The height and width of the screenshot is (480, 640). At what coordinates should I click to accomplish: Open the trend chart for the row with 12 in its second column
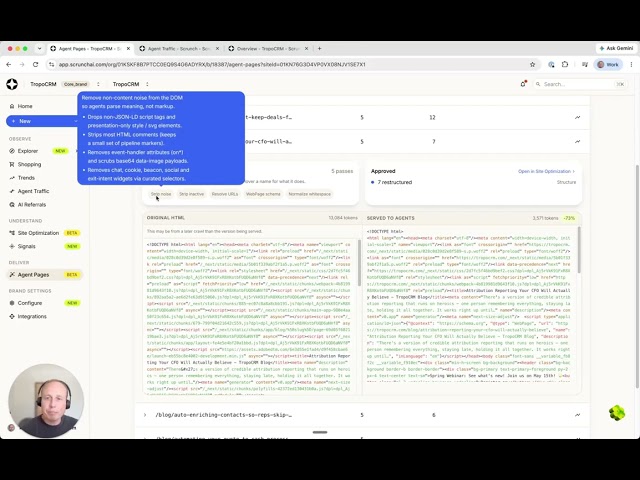(578, 117)
